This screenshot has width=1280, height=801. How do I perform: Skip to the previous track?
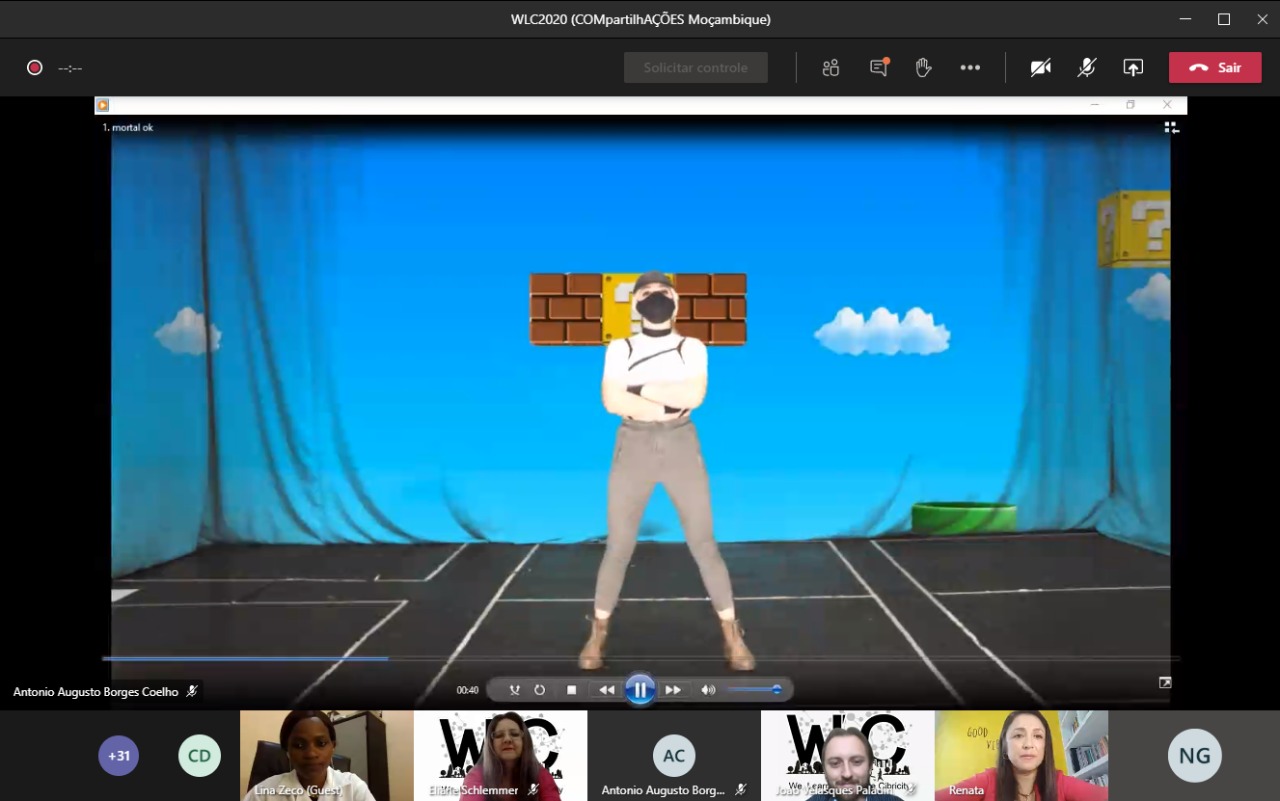tap(607, 690)
